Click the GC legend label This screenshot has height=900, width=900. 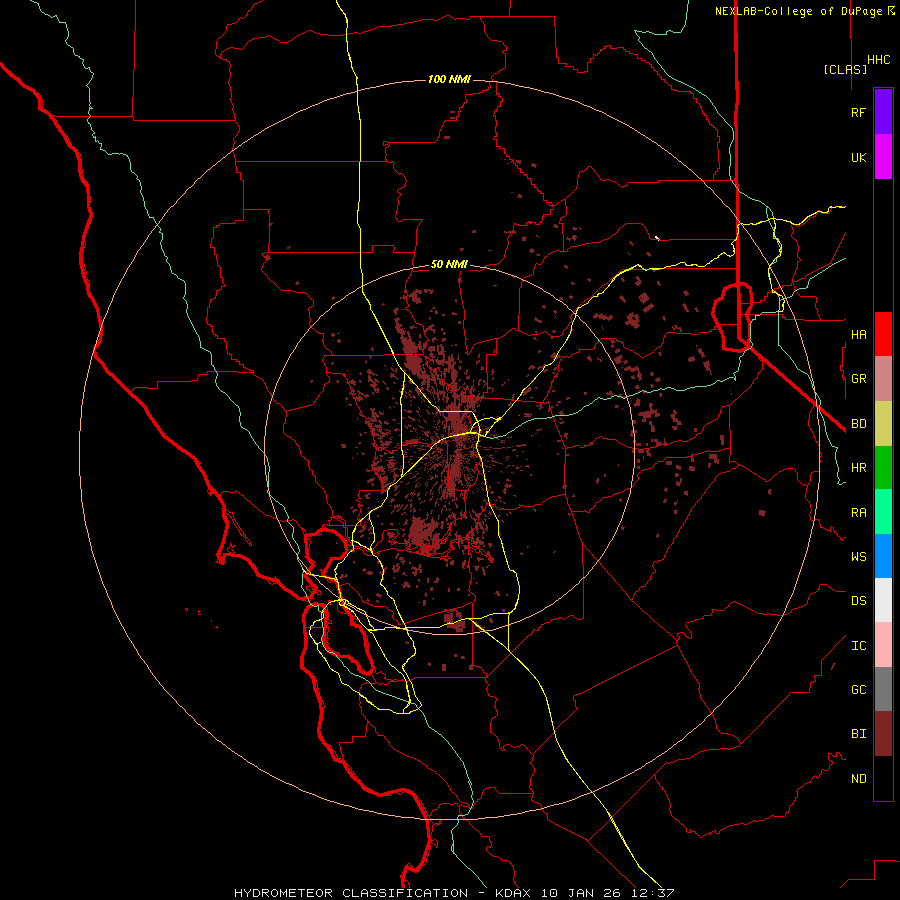tap(858, 690)
